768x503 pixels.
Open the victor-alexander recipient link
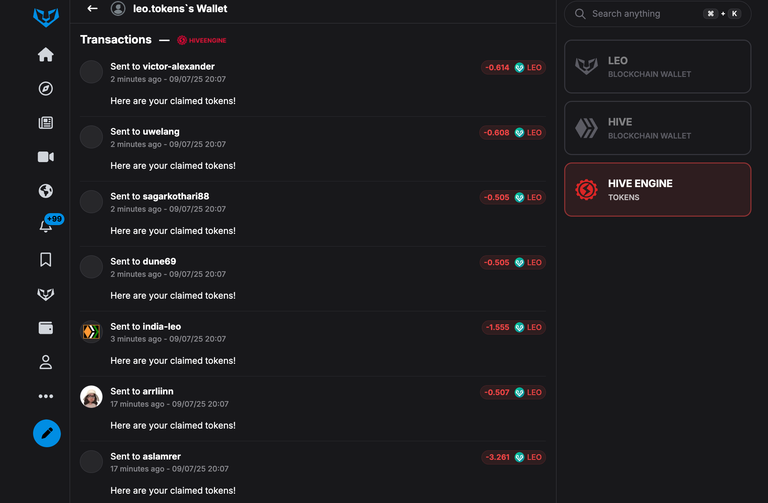click(178, 67)
